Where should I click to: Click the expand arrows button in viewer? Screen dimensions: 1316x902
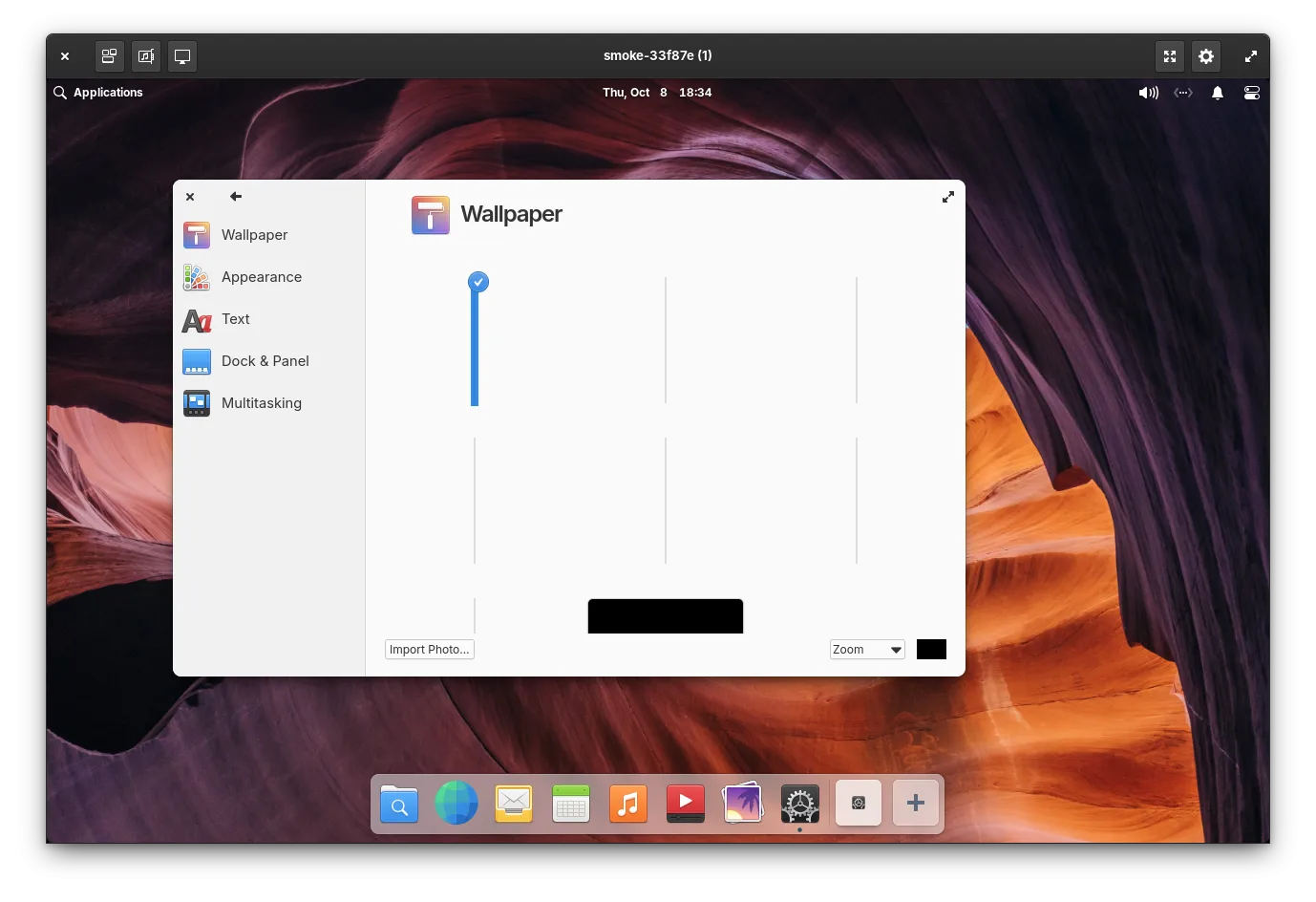pyautogui.click(x=1251, y=56)
